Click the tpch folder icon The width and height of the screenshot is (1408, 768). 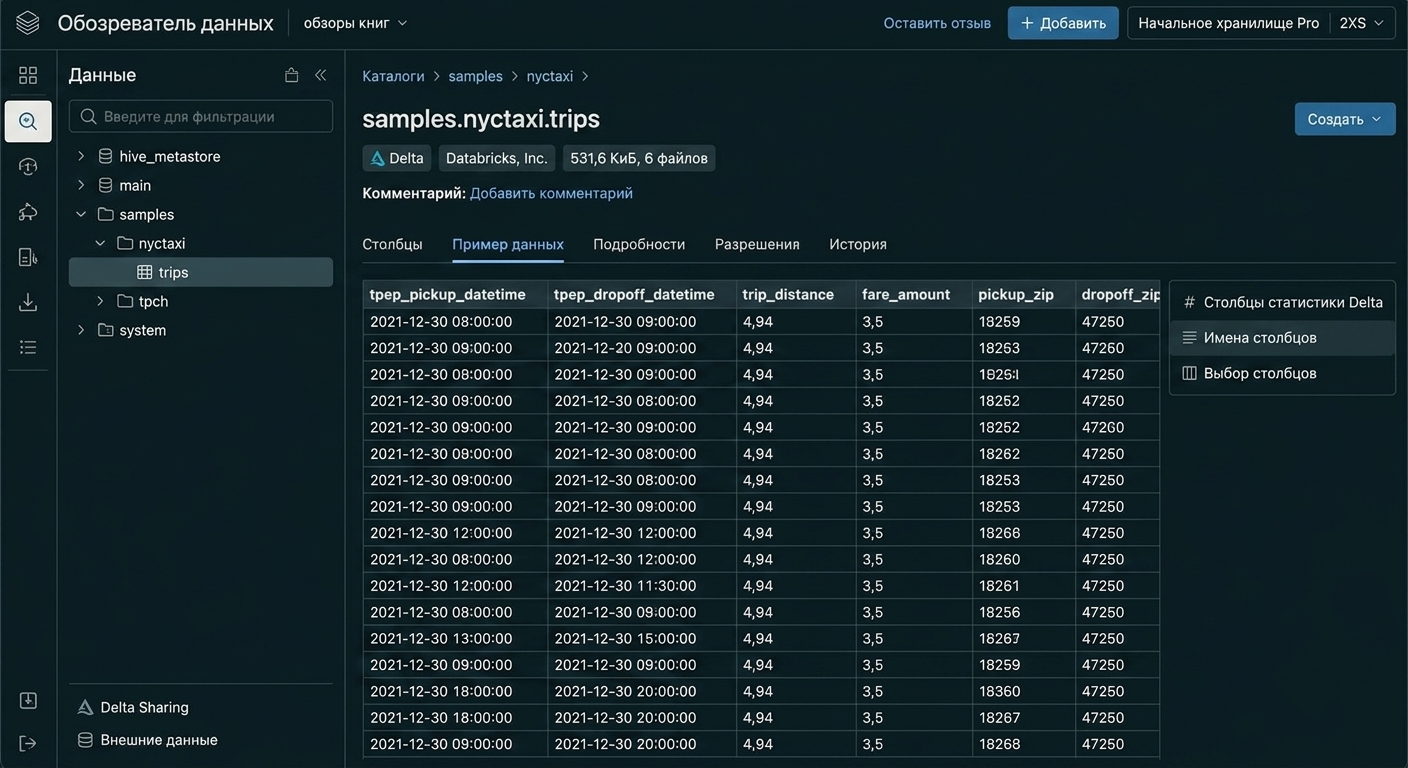125,301
